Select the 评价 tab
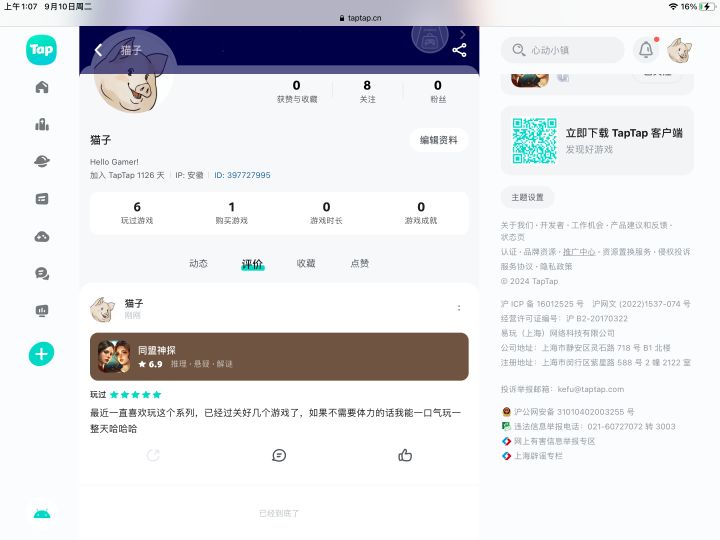Screen dimensions: 720x540 point(253,264)
